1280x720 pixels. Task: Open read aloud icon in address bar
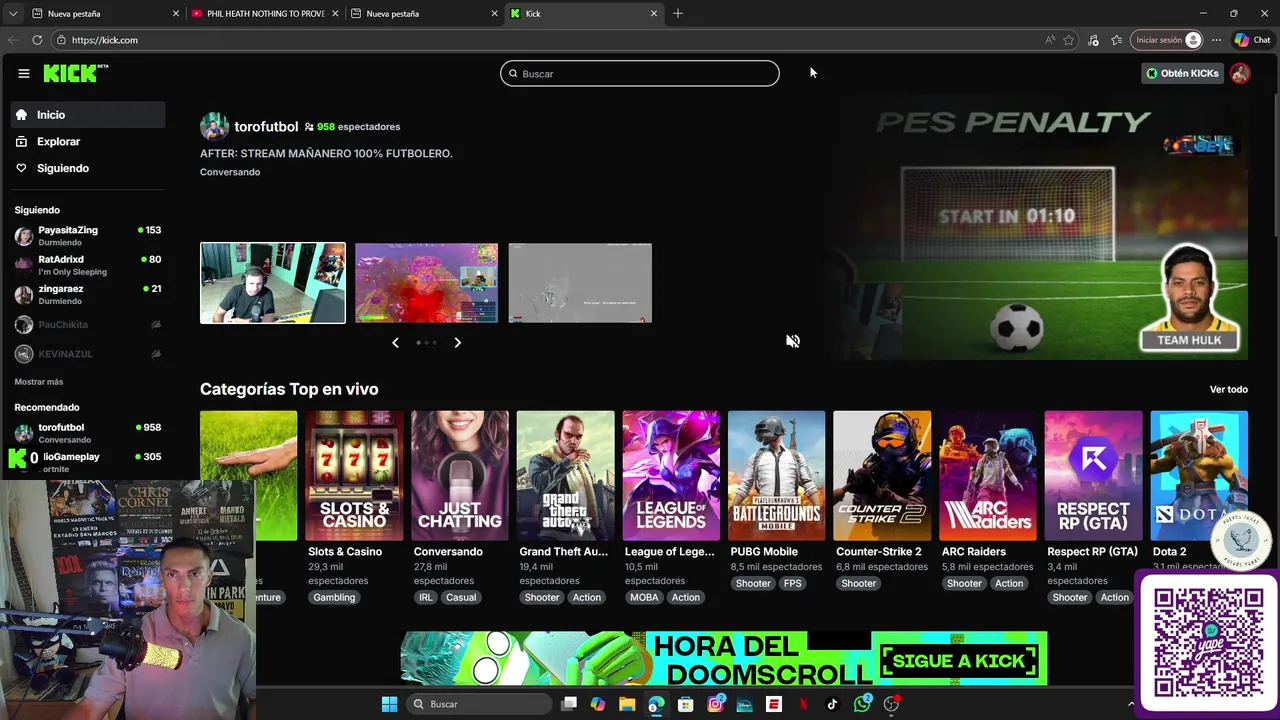(1050, 40)
